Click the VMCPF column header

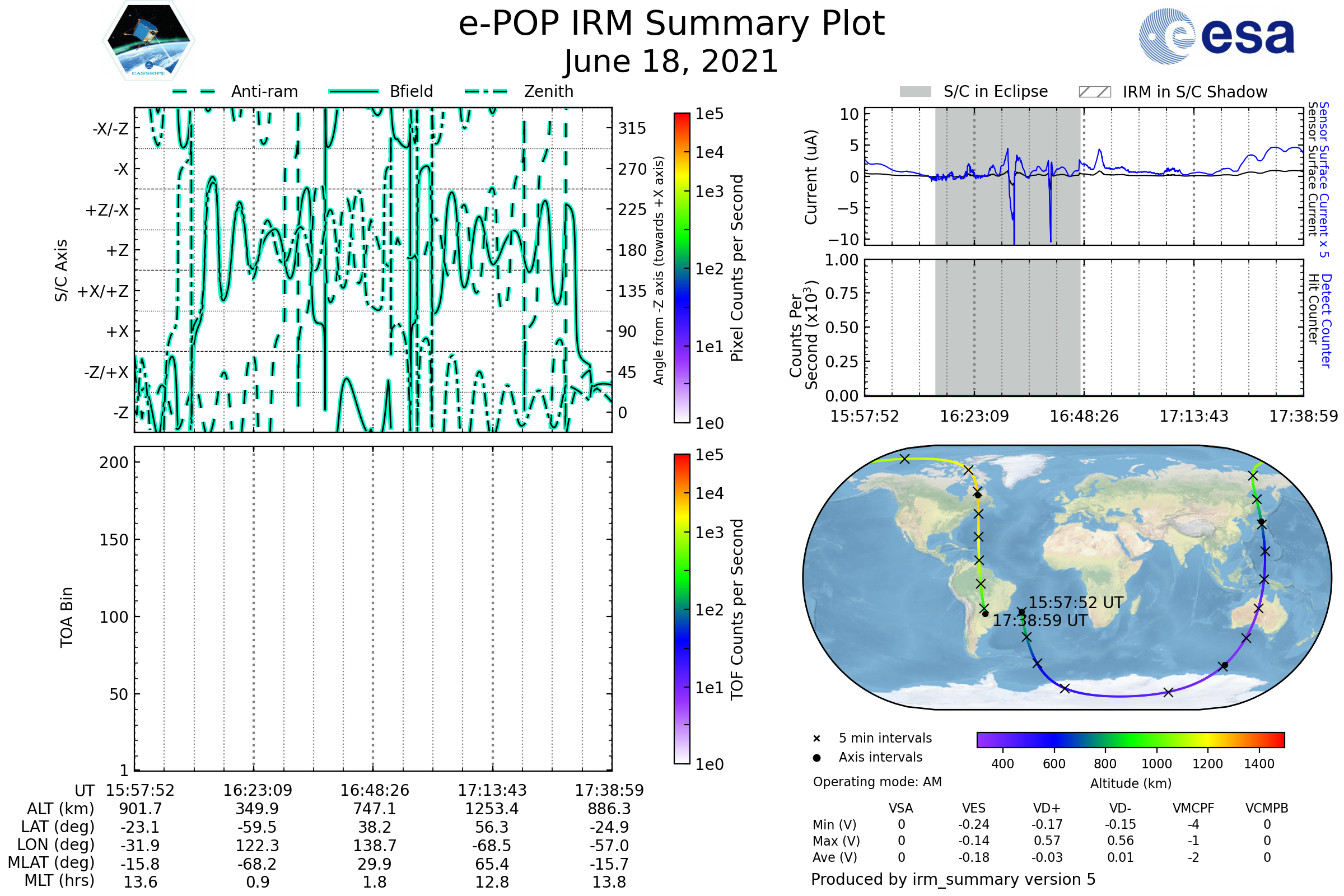pos(1193,808)
